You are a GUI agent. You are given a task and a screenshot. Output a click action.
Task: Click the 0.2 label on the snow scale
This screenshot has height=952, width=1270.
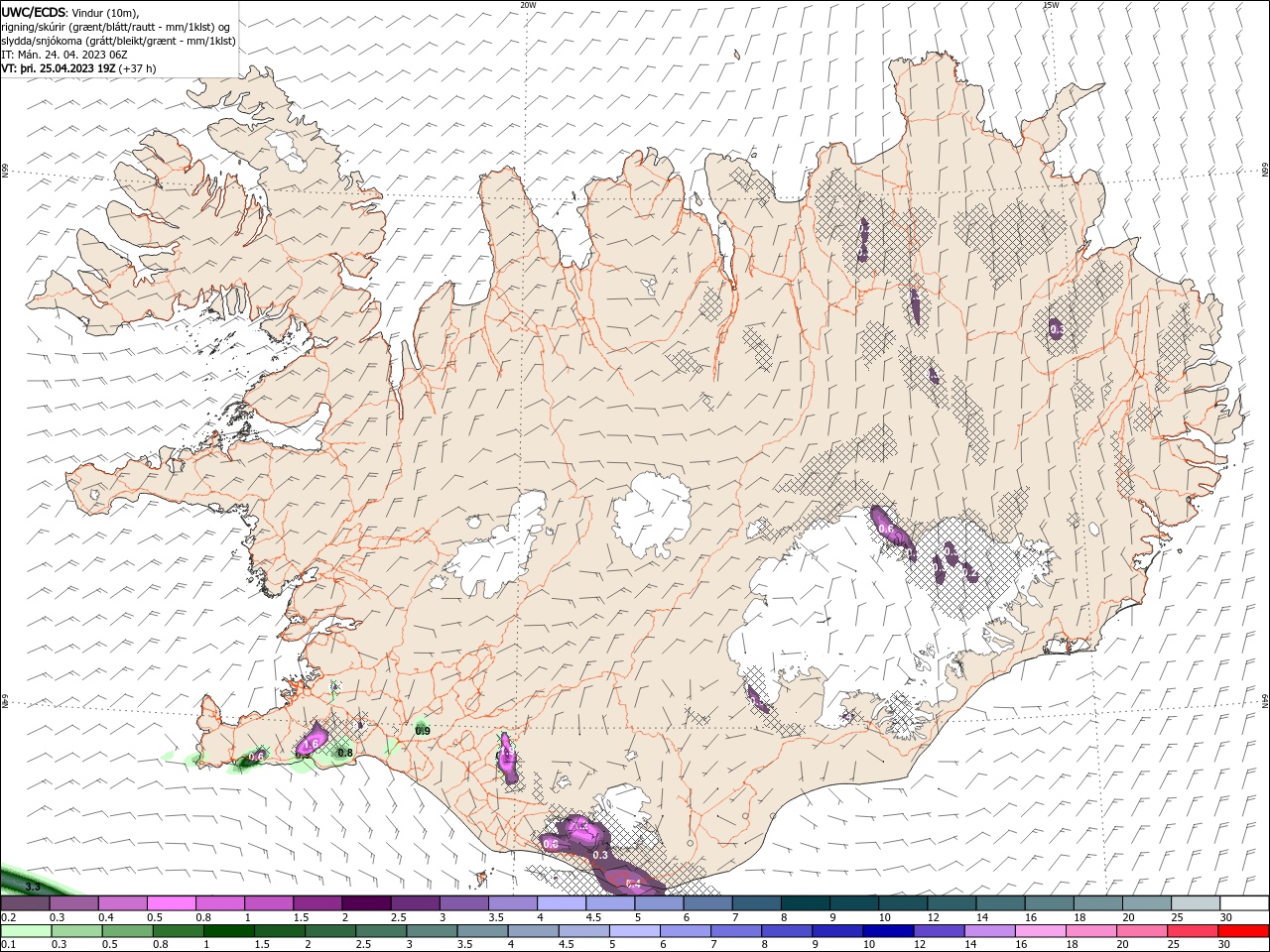tap(8, 917)
